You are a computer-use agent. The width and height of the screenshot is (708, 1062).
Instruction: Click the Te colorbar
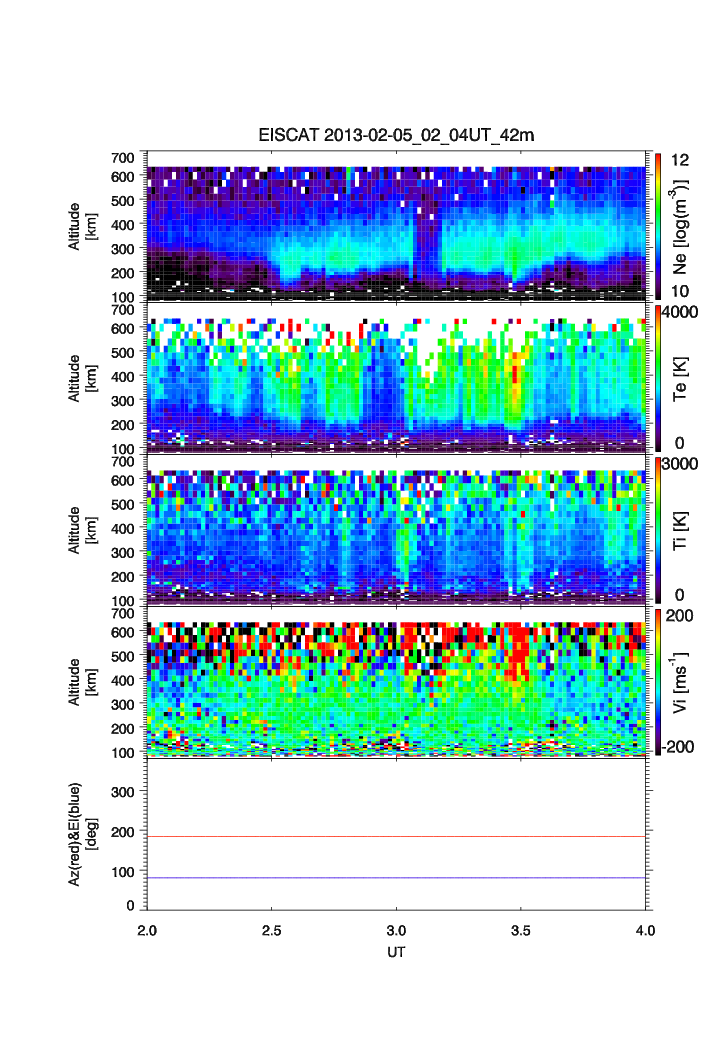tap(659, 378)
